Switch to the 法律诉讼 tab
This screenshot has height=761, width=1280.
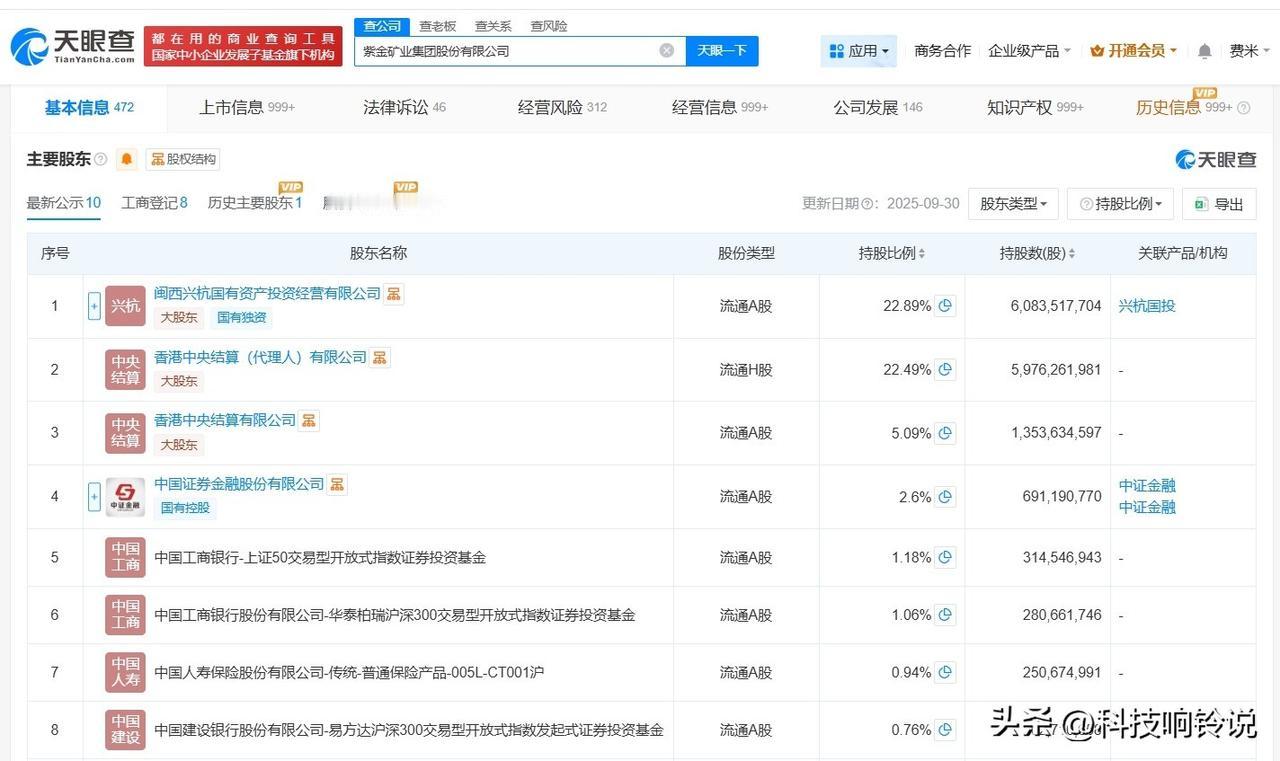pyautogui.click(x=404, y=108)
